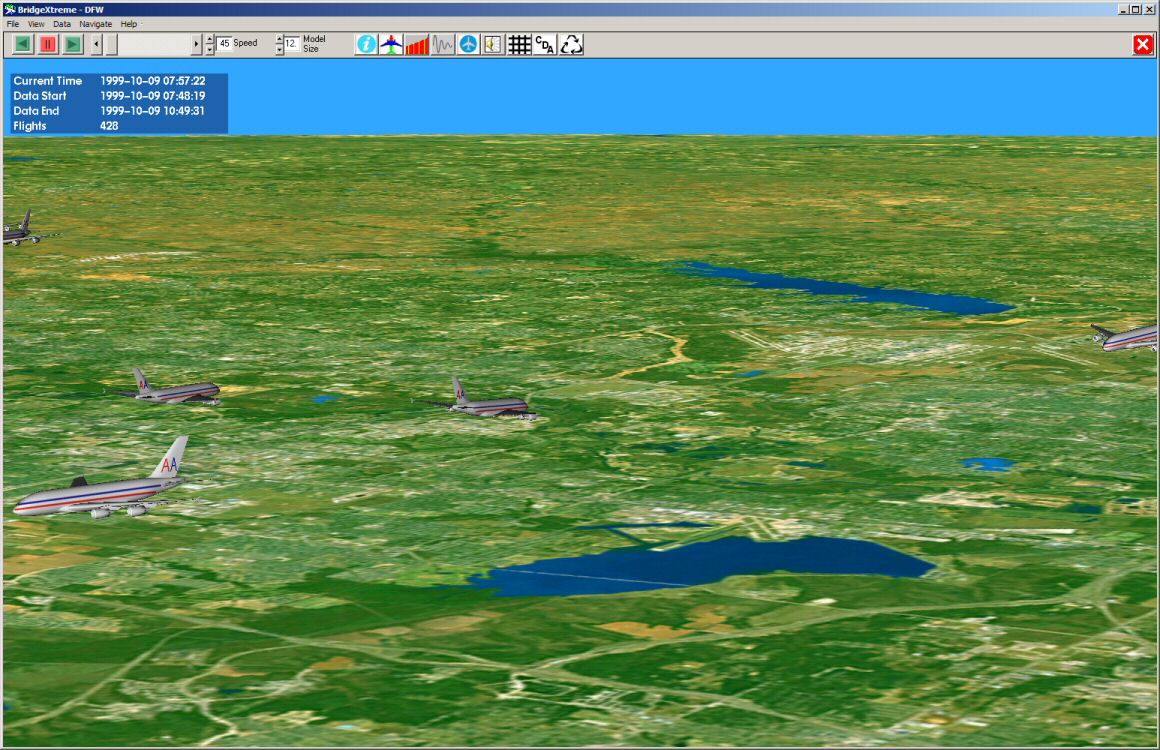Click the red X button on the toolbar

pyautogui.click(x=1143, y=44)
